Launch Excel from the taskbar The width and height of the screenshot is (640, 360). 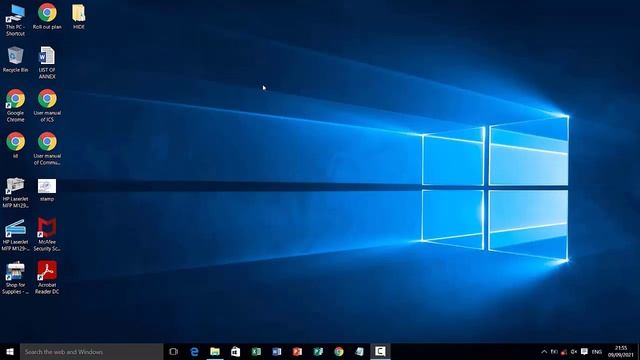(256, 351)
